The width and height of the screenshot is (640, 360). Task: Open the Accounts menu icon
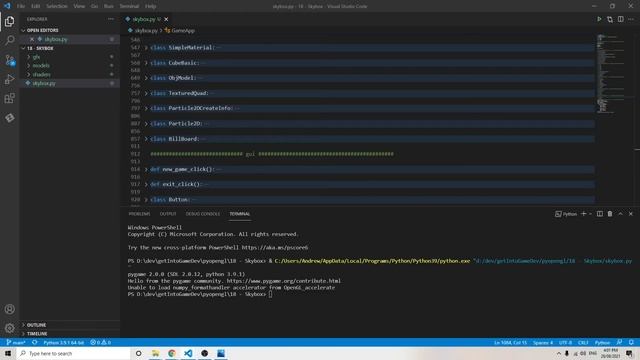point(9,309)
